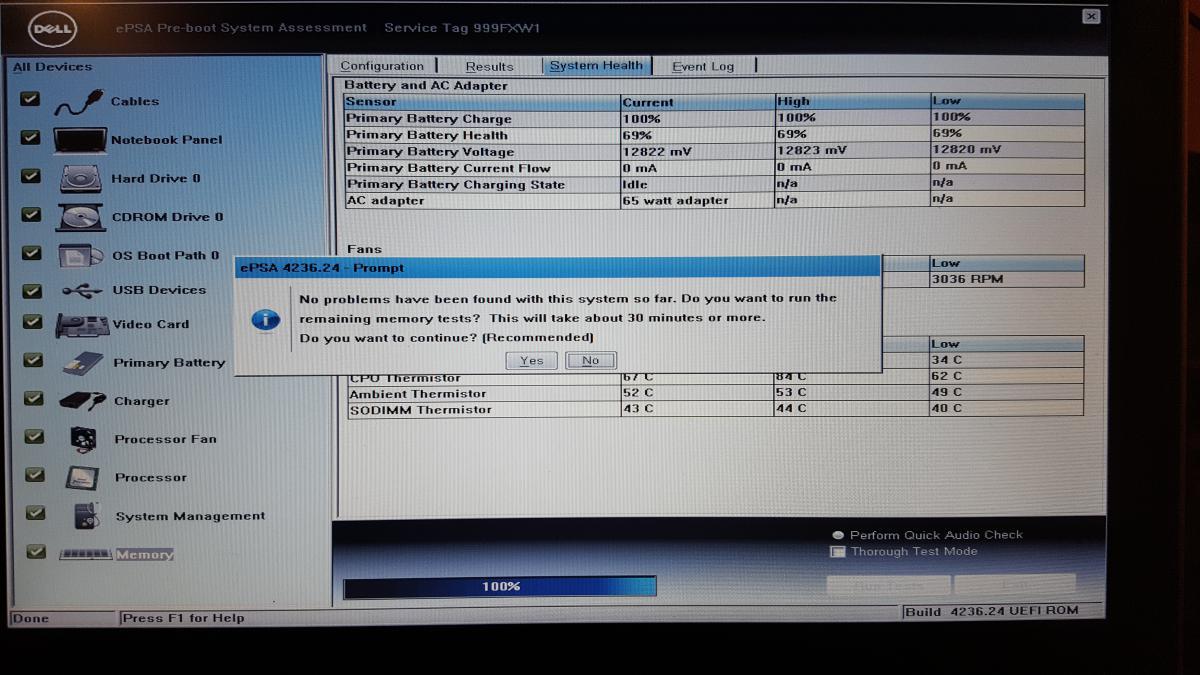Uncheck the Cables device checkbox
Image resolution: width=1200 pixels, height=675 pixels.
pyautogui.click(x=31, y=99)
